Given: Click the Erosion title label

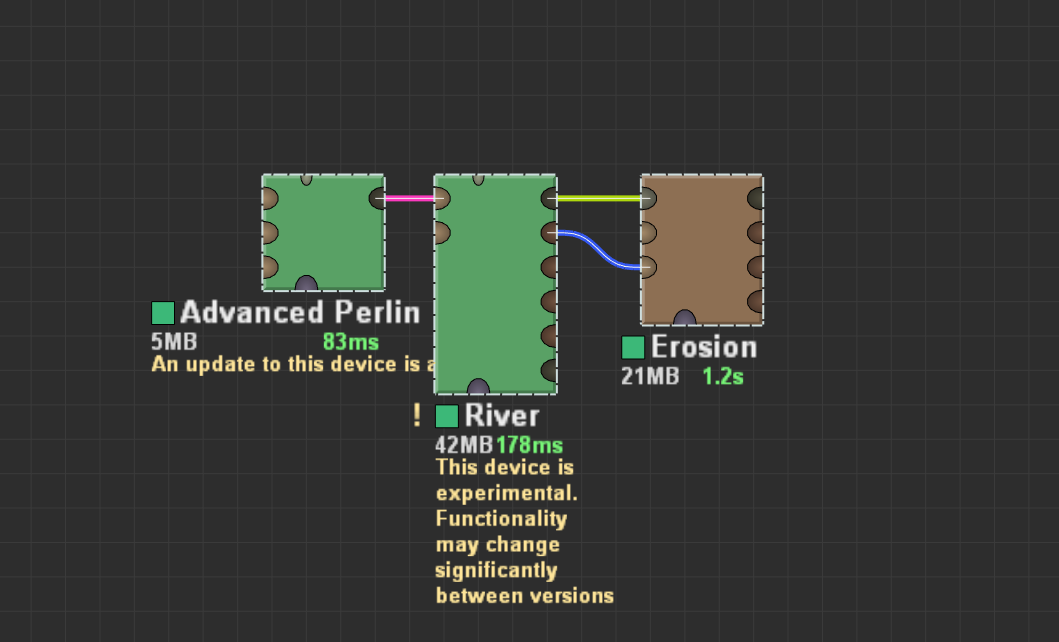Looking at the screenshot, I should point(705,347).
